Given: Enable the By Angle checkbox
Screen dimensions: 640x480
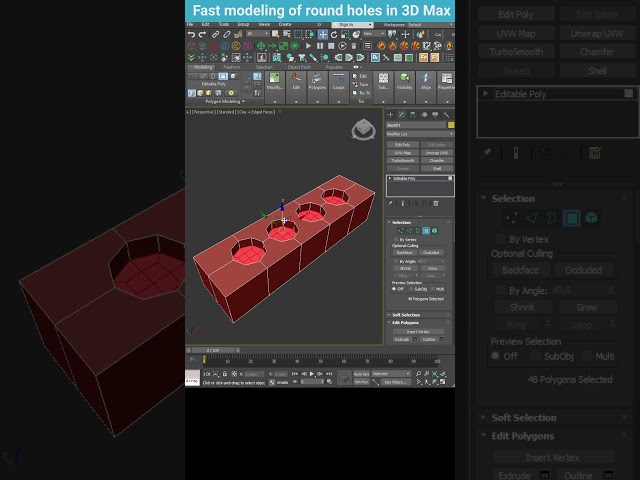Looking at the screenshot, I should pyautogui.click(x=396, y=261).
